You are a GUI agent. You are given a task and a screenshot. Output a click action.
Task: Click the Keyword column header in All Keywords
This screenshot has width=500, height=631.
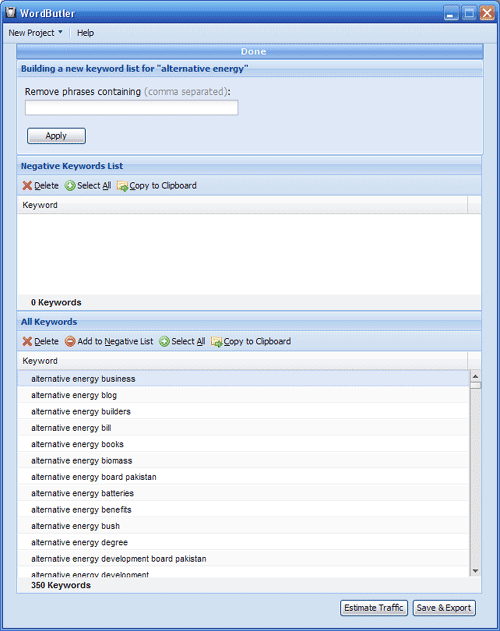pyautogui.click(x=242, y=361)
